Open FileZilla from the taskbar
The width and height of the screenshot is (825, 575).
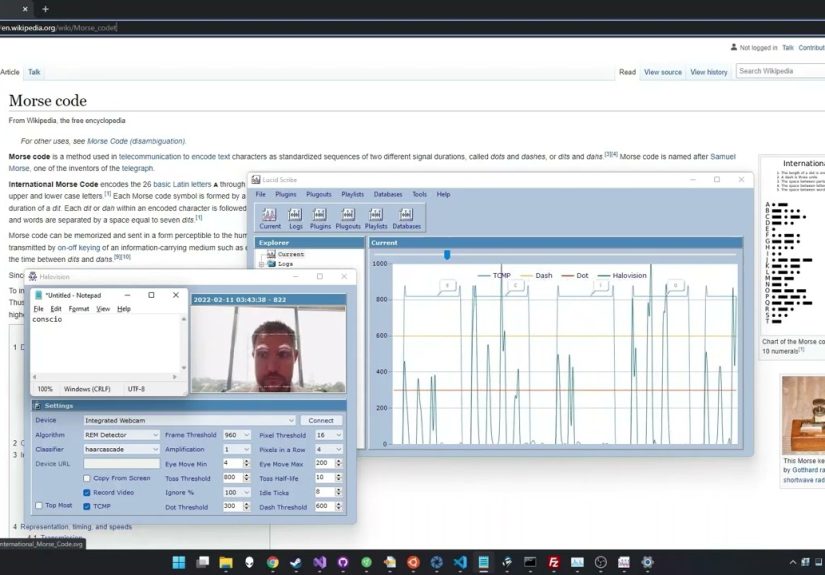coord(554,562)
